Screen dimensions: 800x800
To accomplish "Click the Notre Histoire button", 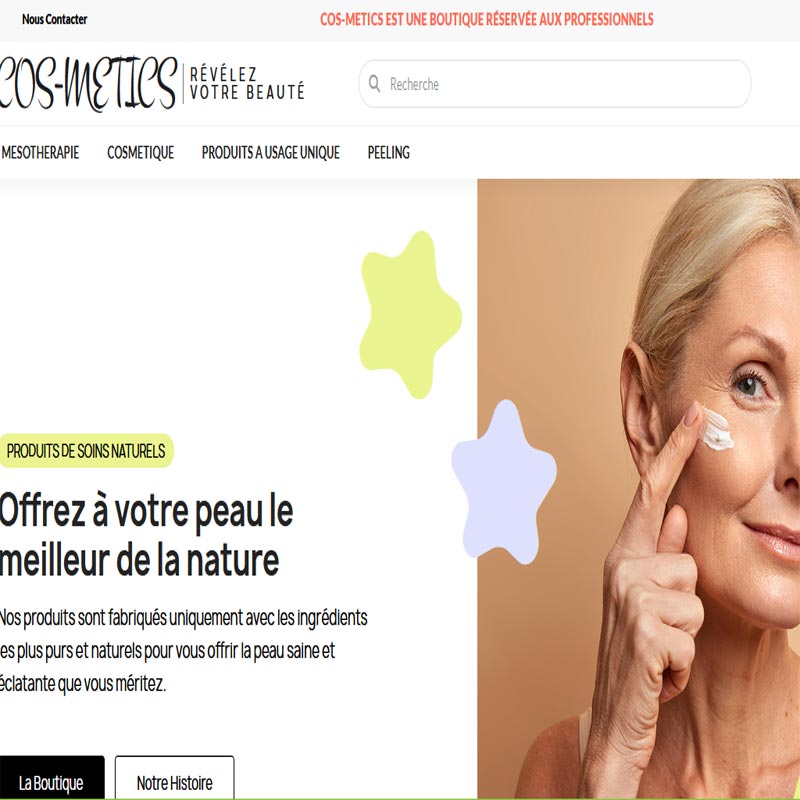I will tap(174, 778).
